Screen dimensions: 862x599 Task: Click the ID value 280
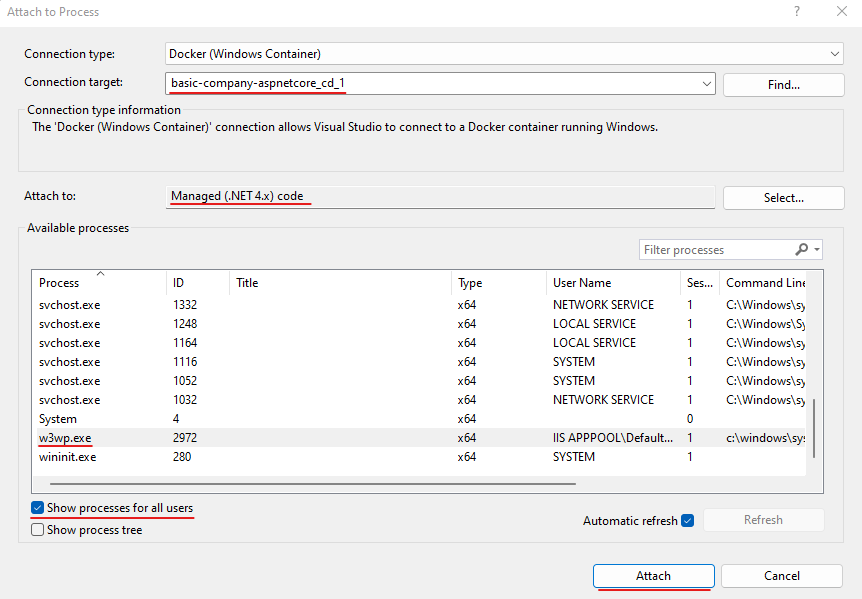pyautogui.click(x=182, y=457)
